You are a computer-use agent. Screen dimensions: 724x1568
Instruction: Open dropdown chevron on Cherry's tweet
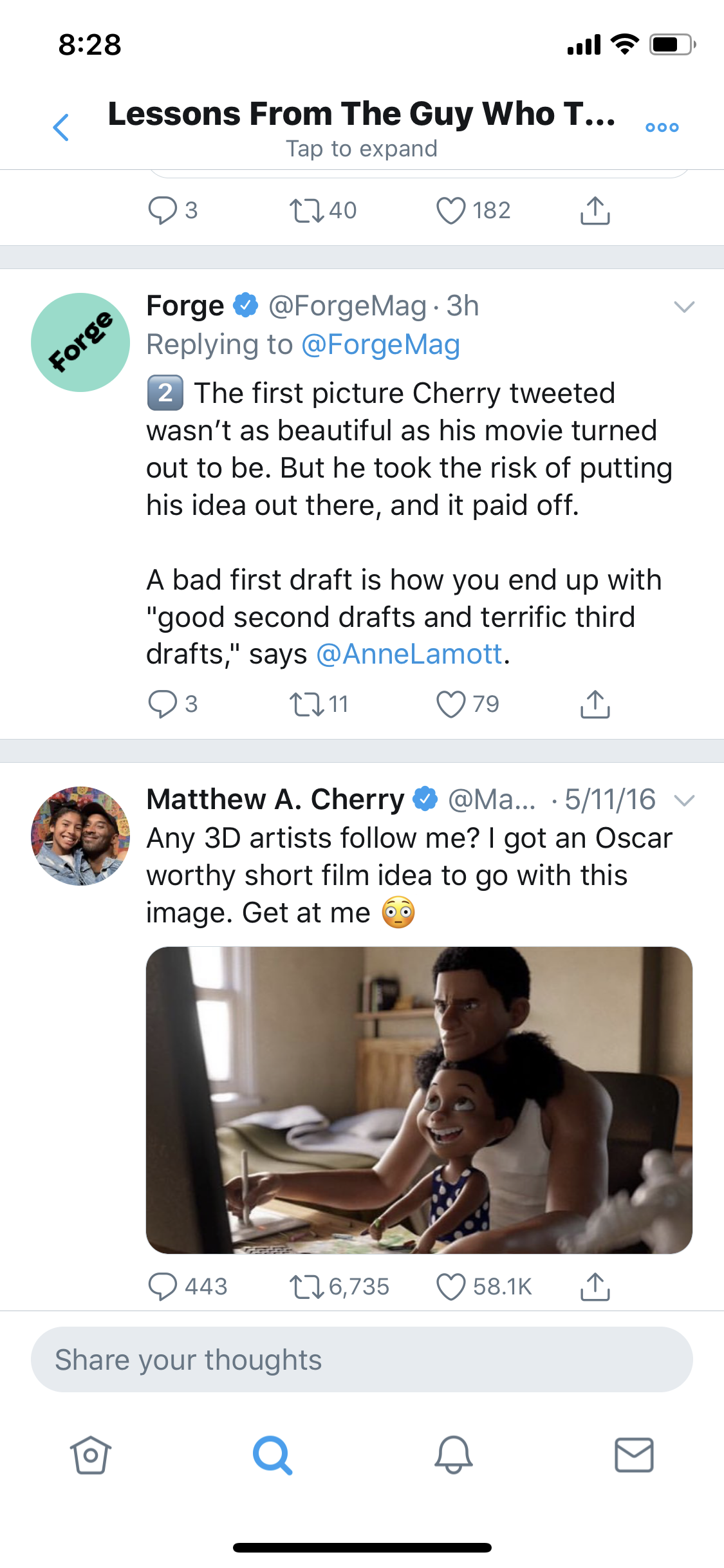click(684, 800)
